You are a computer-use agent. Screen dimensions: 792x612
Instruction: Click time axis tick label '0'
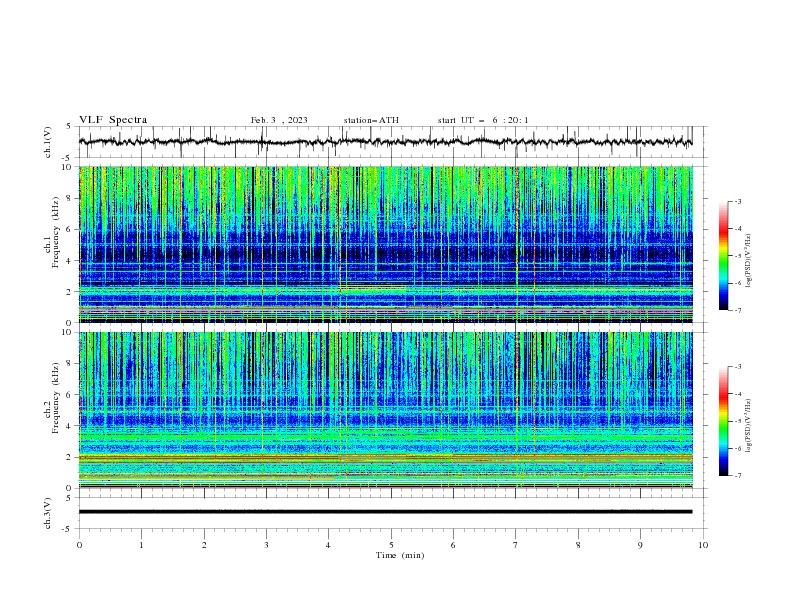coord(79,545)
